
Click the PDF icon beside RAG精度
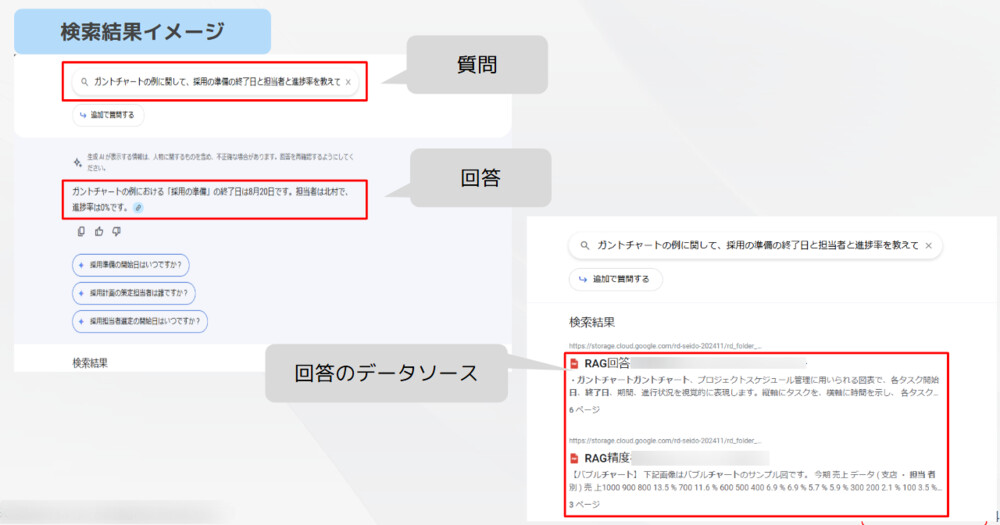[x=574, y=459]
